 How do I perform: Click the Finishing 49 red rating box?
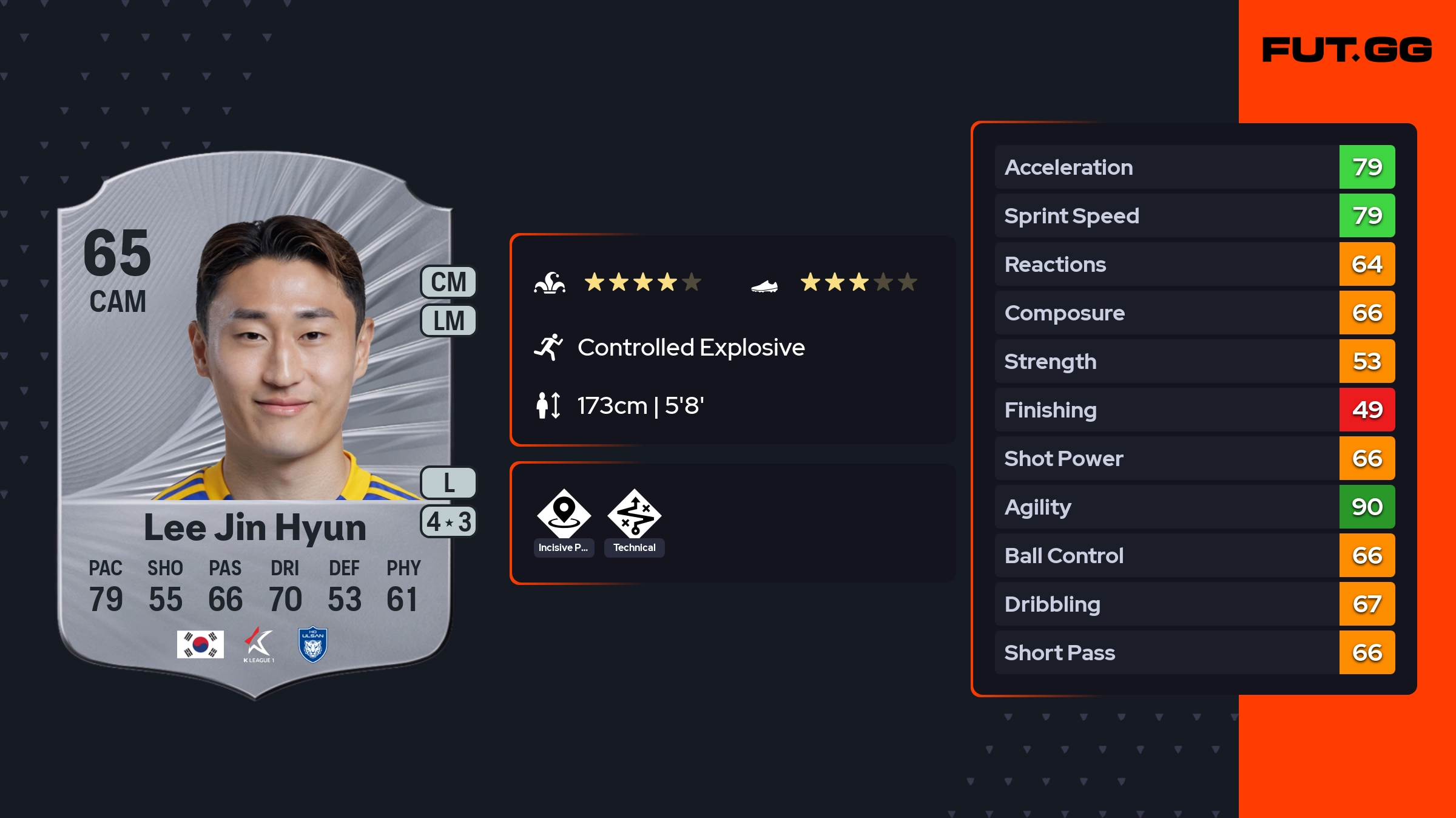1367,410
